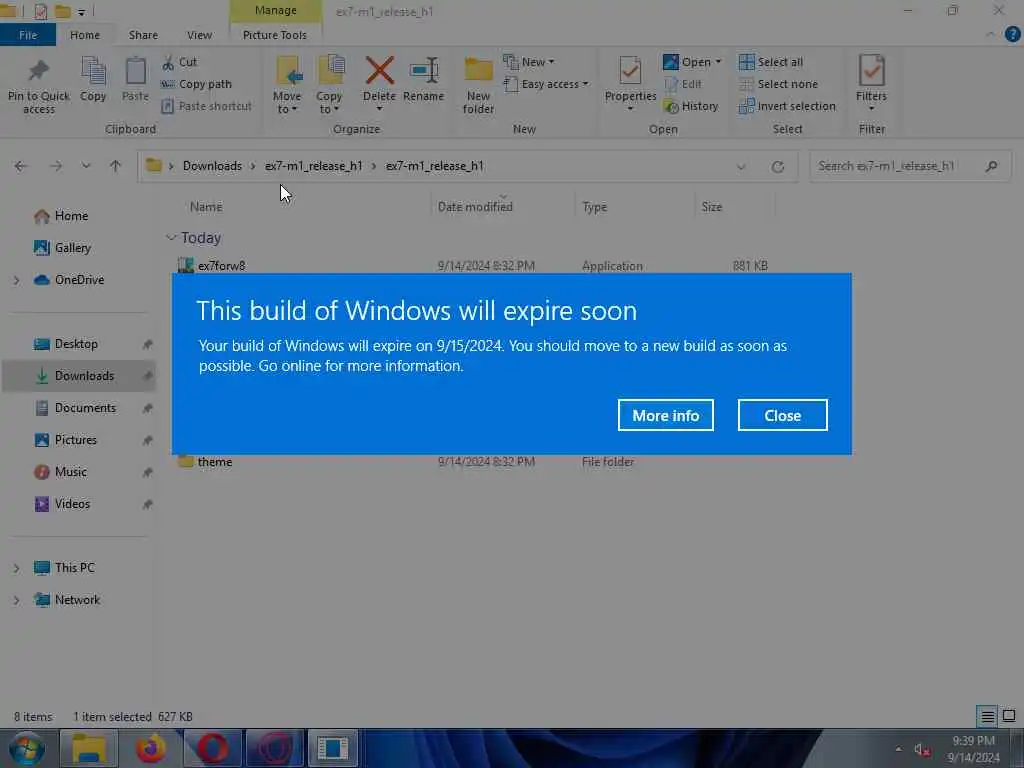Click Paste shortcut in the ribbon
Viewport: 1024px width, 768px height.
tap(206, 106)
